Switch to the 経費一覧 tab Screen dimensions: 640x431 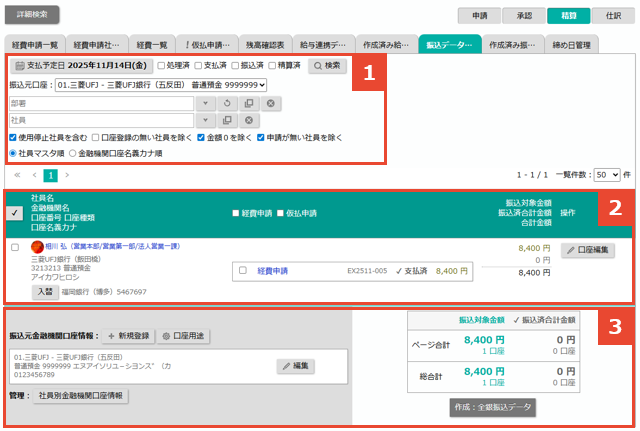[152, 45]
